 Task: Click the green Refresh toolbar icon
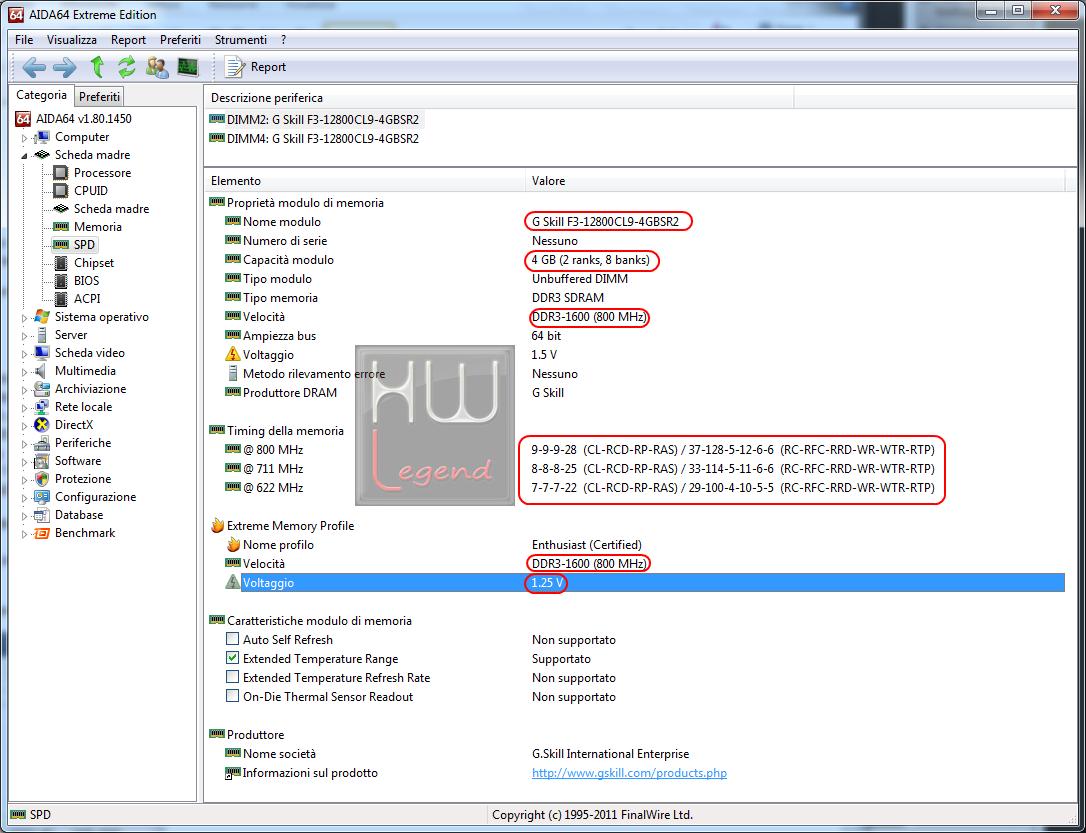pos(126,67)
